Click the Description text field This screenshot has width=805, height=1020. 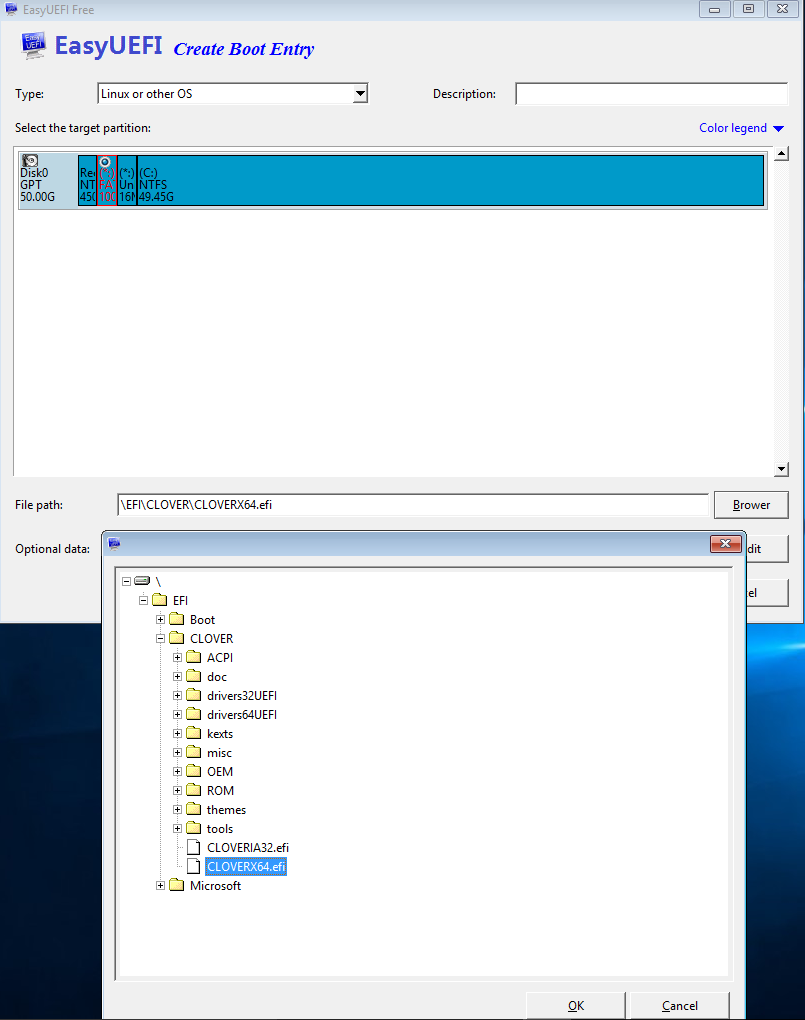(x=650, y=94)
